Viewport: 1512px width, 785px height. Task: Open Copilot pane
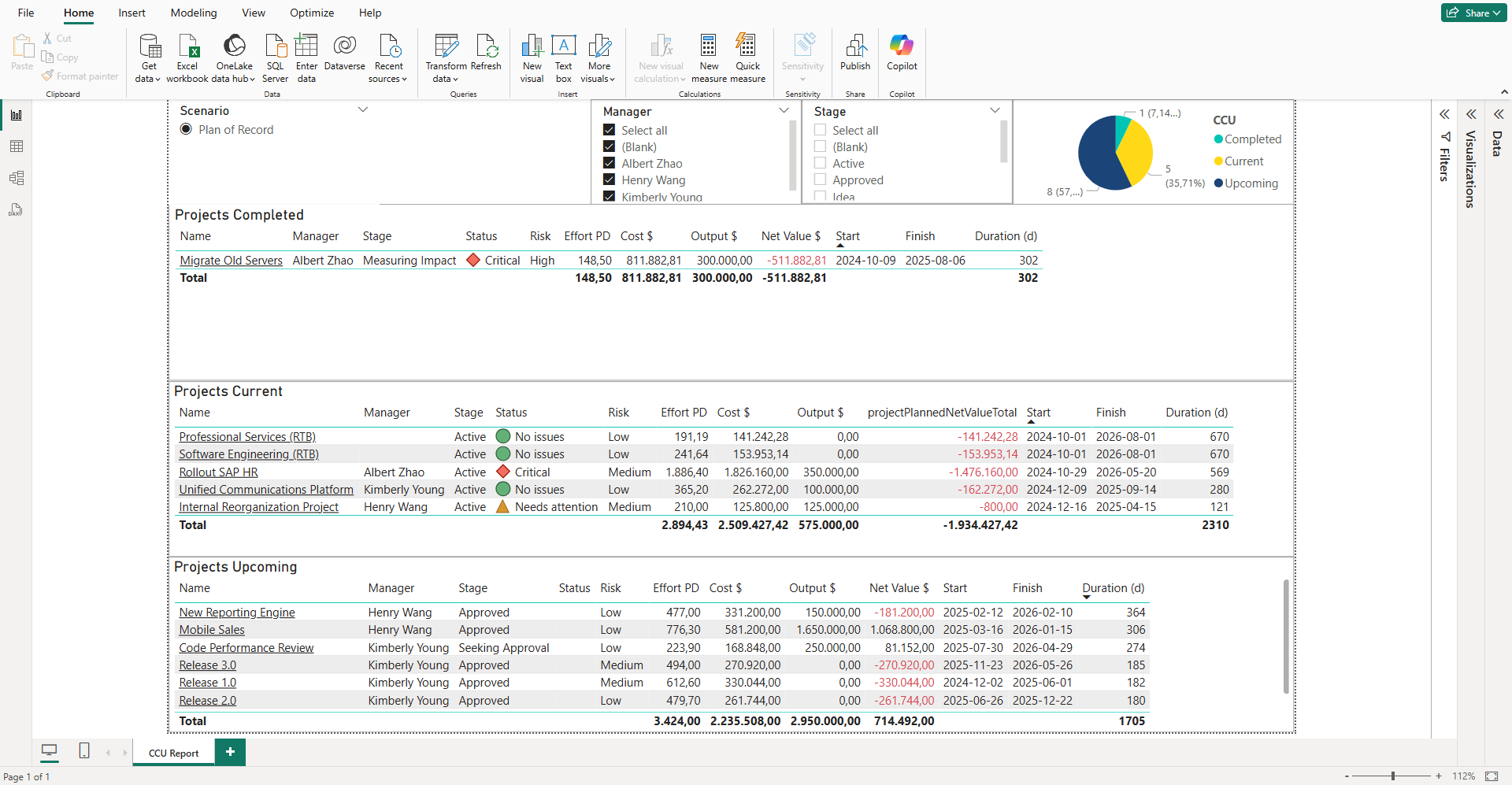[x=902, y=53]
